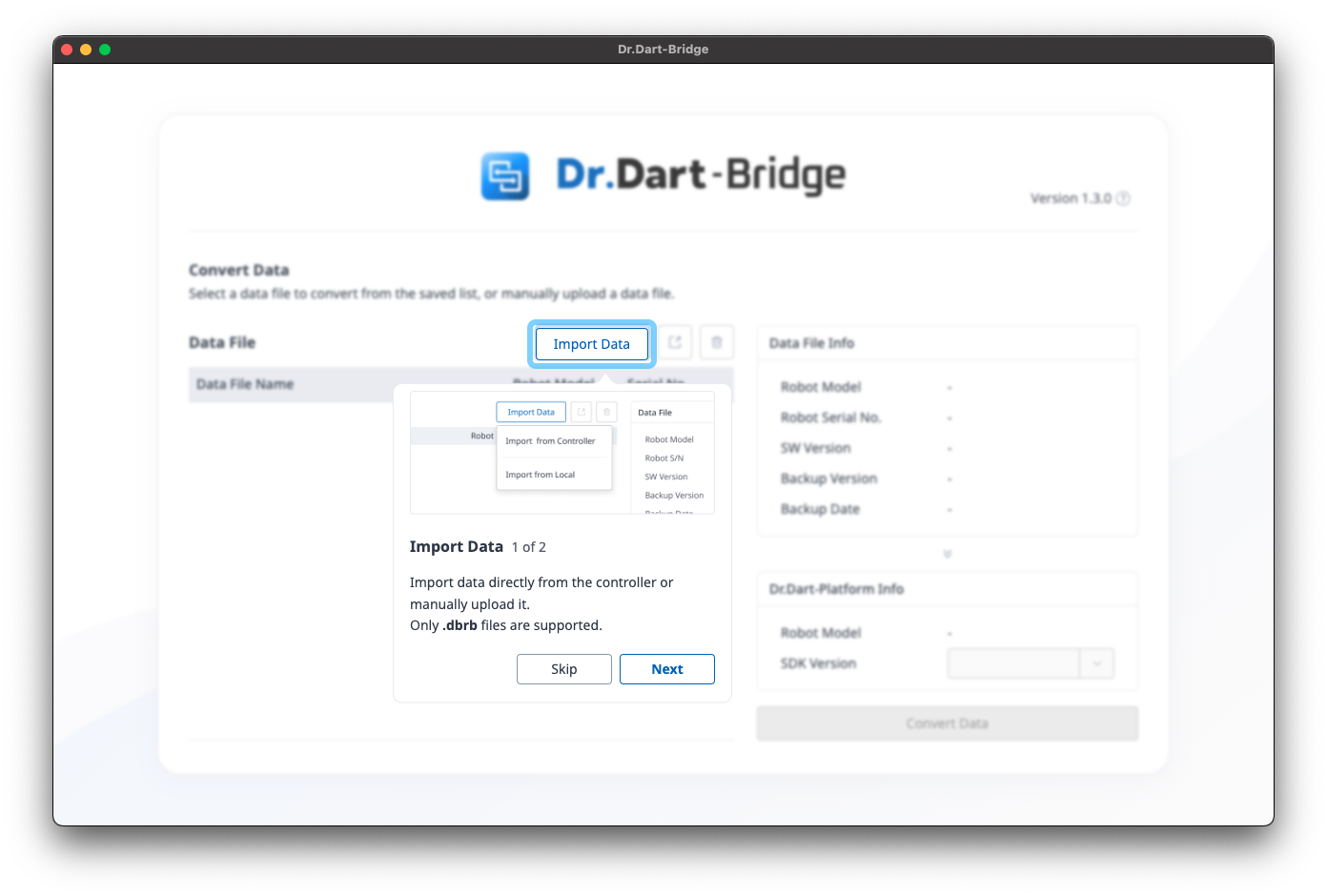Viewport: 1327px width, 896px height.
Task: Click the double chevron between info panels
Action: 947,554
